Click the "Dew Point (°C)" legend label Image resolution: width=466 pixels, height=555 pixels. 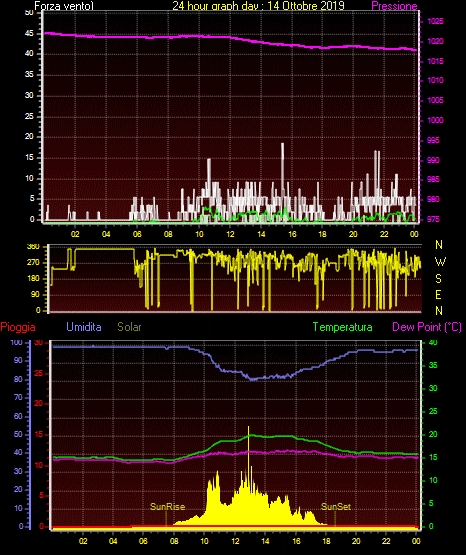tap(427, 327)
